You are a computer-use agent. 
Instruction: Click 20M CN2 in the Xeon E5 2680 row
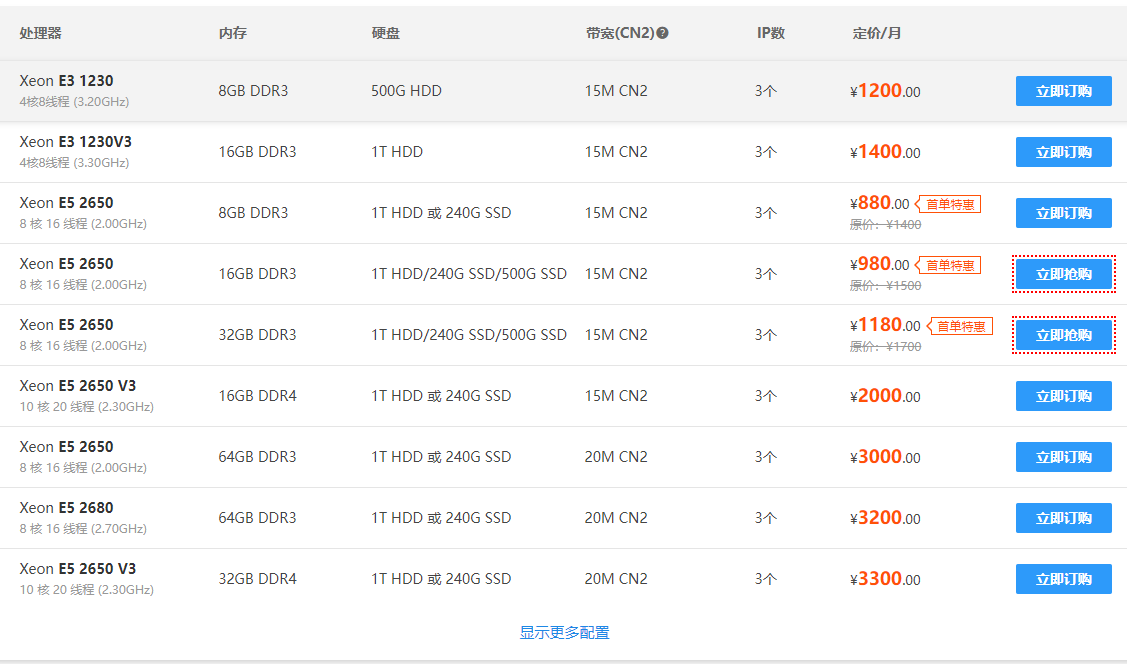616,519
